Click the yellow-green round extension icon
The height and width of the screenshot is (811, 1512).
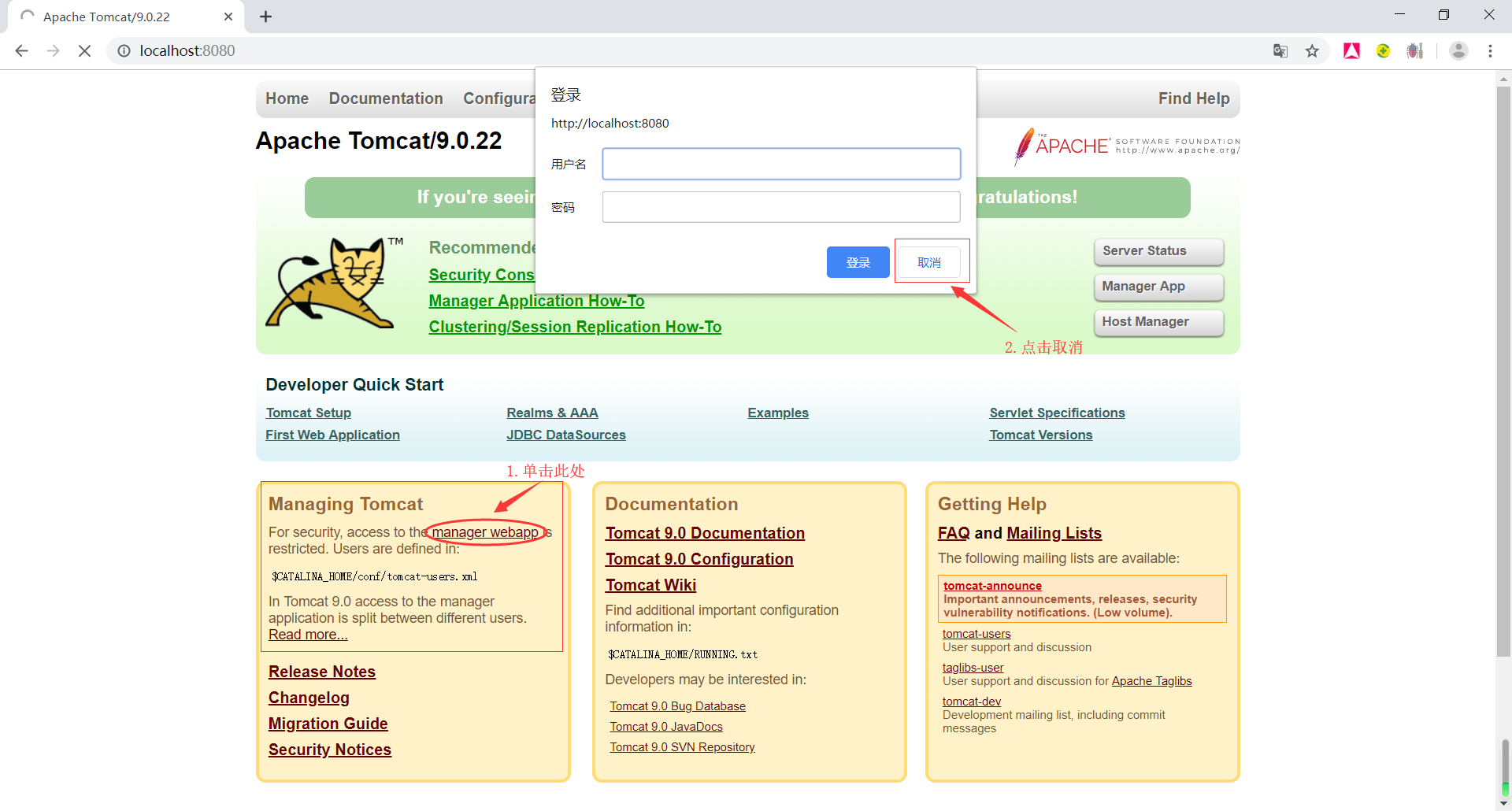1383,50
